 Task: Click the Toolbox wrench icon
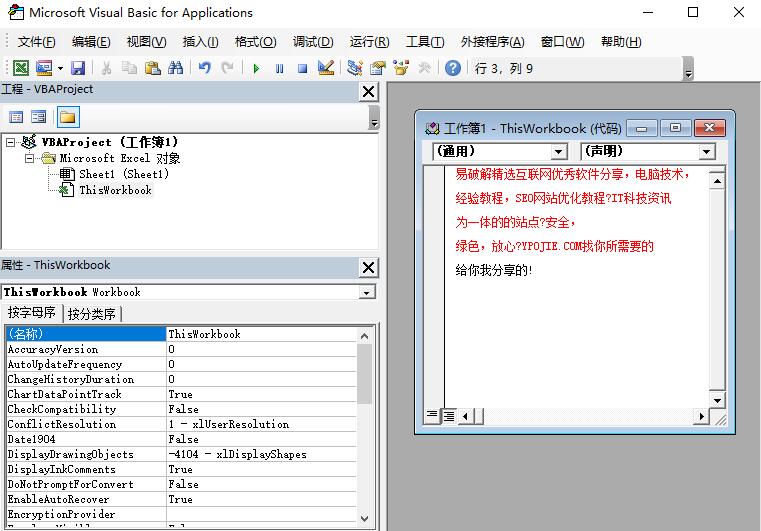(x=424, y=68)
